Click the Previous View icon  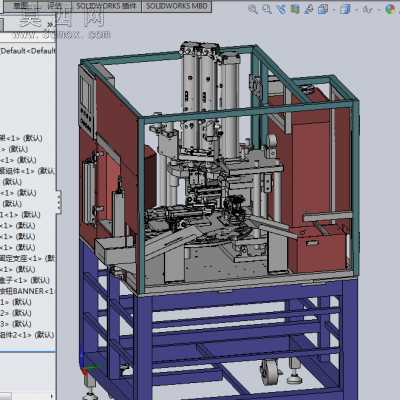[x=281, y=9]
